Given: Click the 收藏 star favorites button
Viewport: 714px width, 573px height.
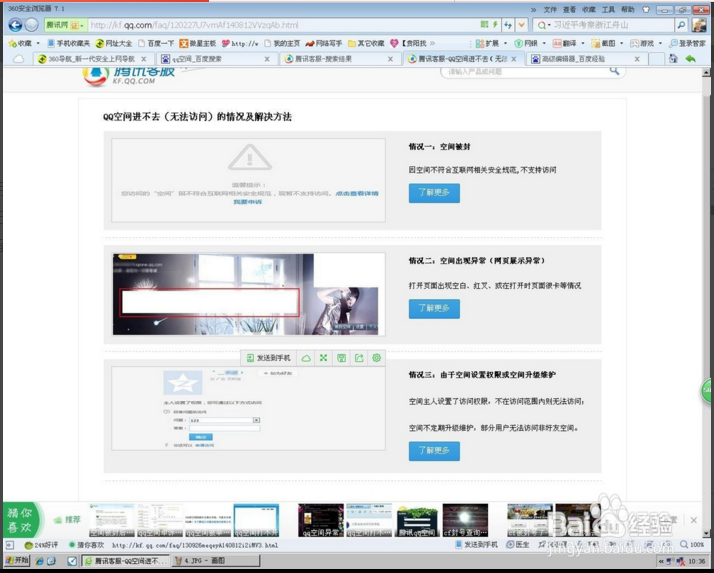Looking at the screenshot, I should (x=20, y=43).
